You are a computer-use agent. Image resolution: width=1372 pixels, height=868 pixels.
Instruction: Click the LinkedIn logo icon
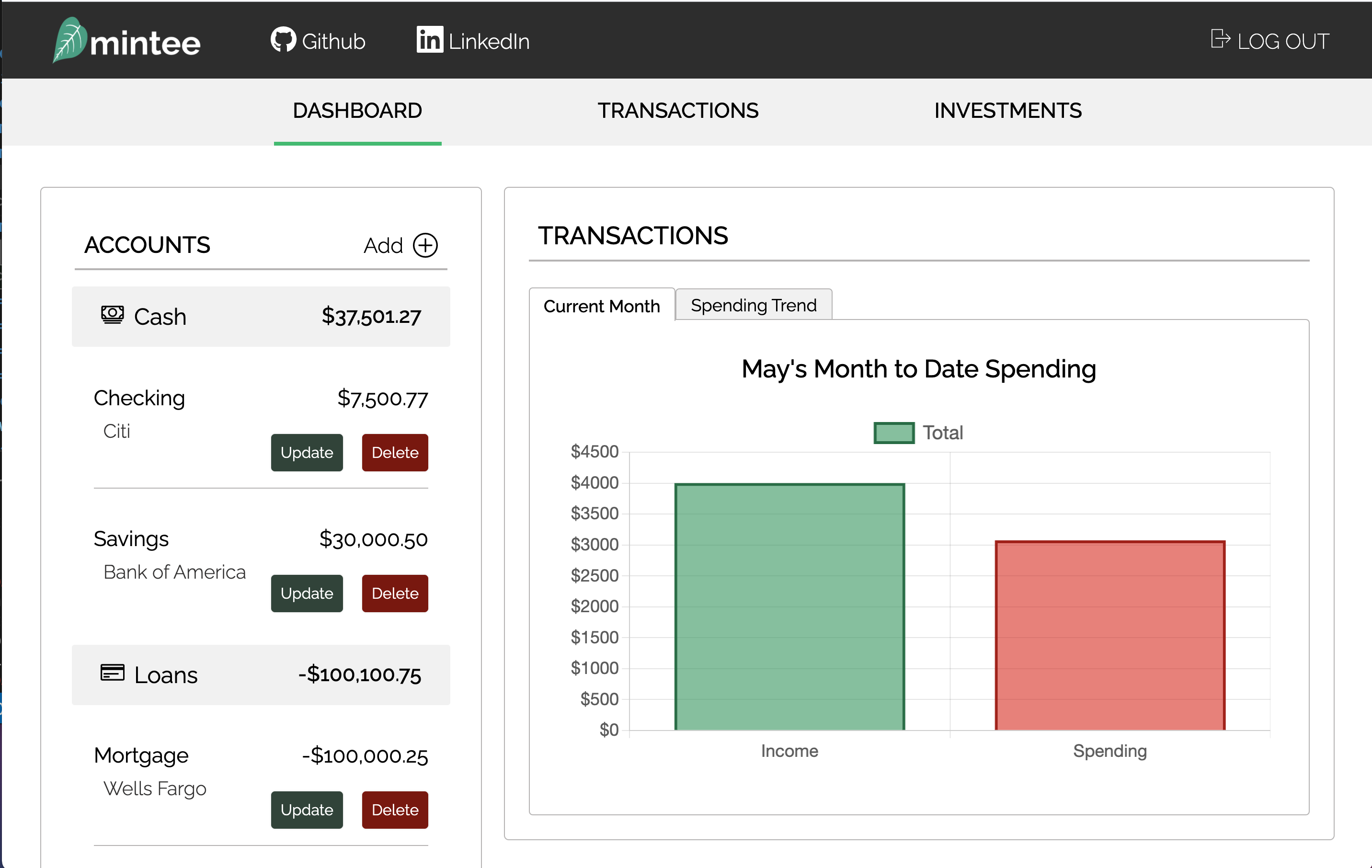coord(430,40)
